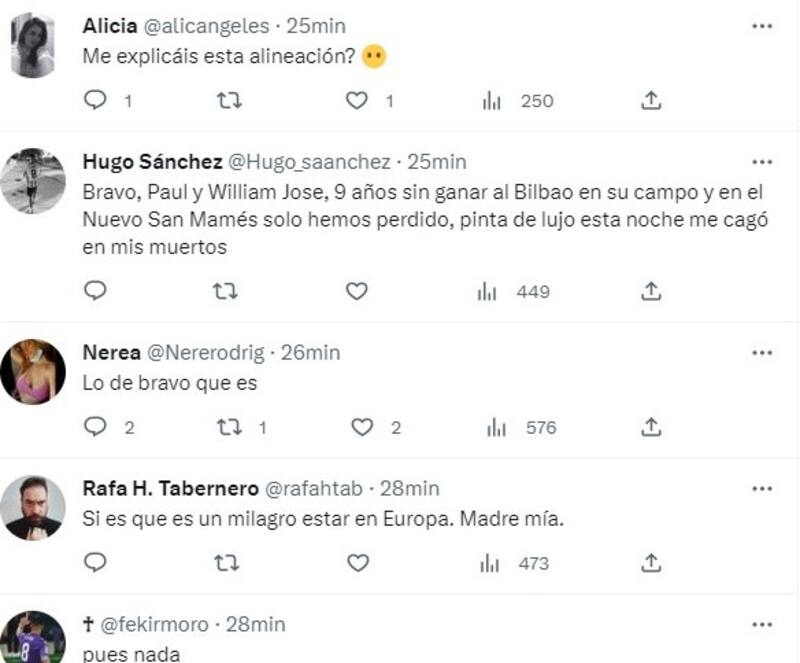Screen dimensions: 800x663
Task: Open more options on Alicia's tweet
Action: point(762,25)
